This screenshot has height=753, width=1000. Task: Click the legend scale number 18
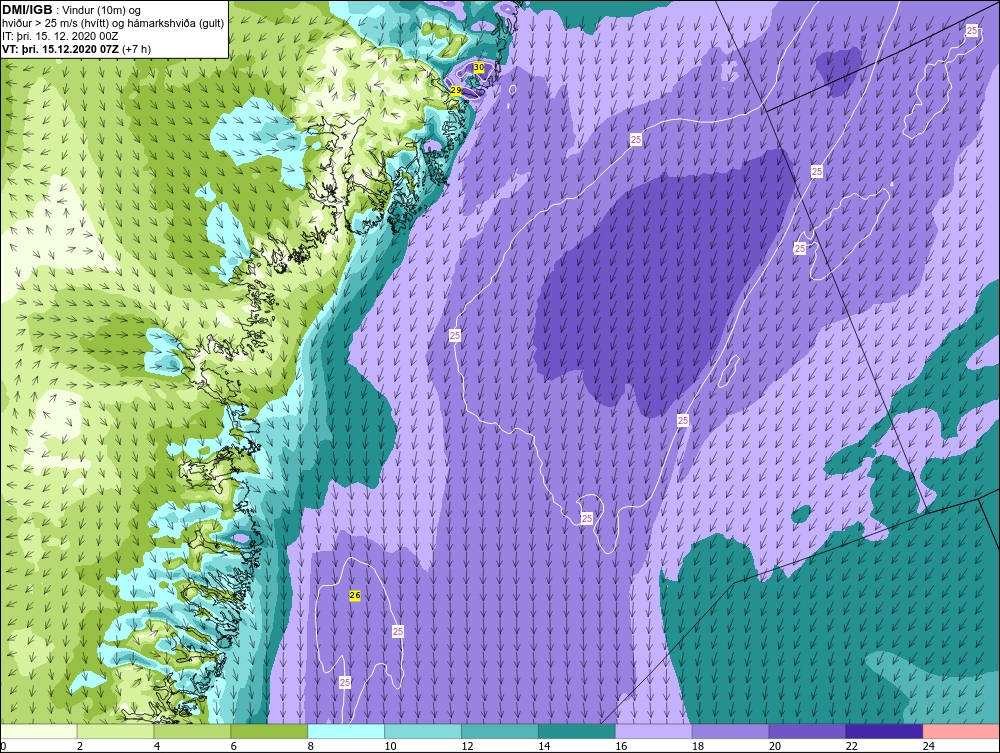pyautogui.click(x=698, y=746)
